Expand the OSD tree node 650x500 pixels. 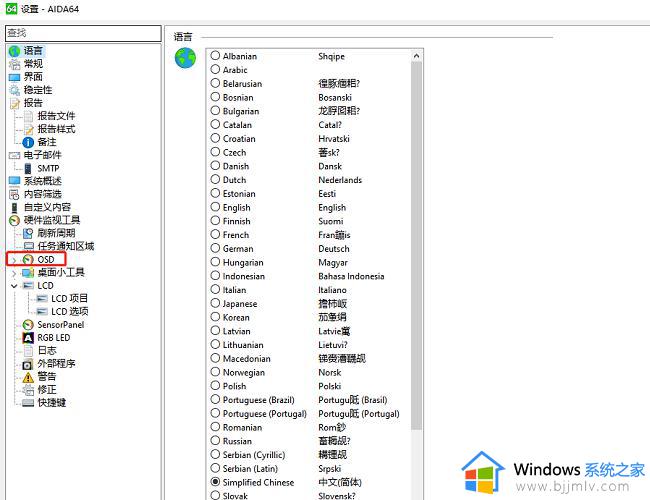pyautogui.click(x=14, y=260)
